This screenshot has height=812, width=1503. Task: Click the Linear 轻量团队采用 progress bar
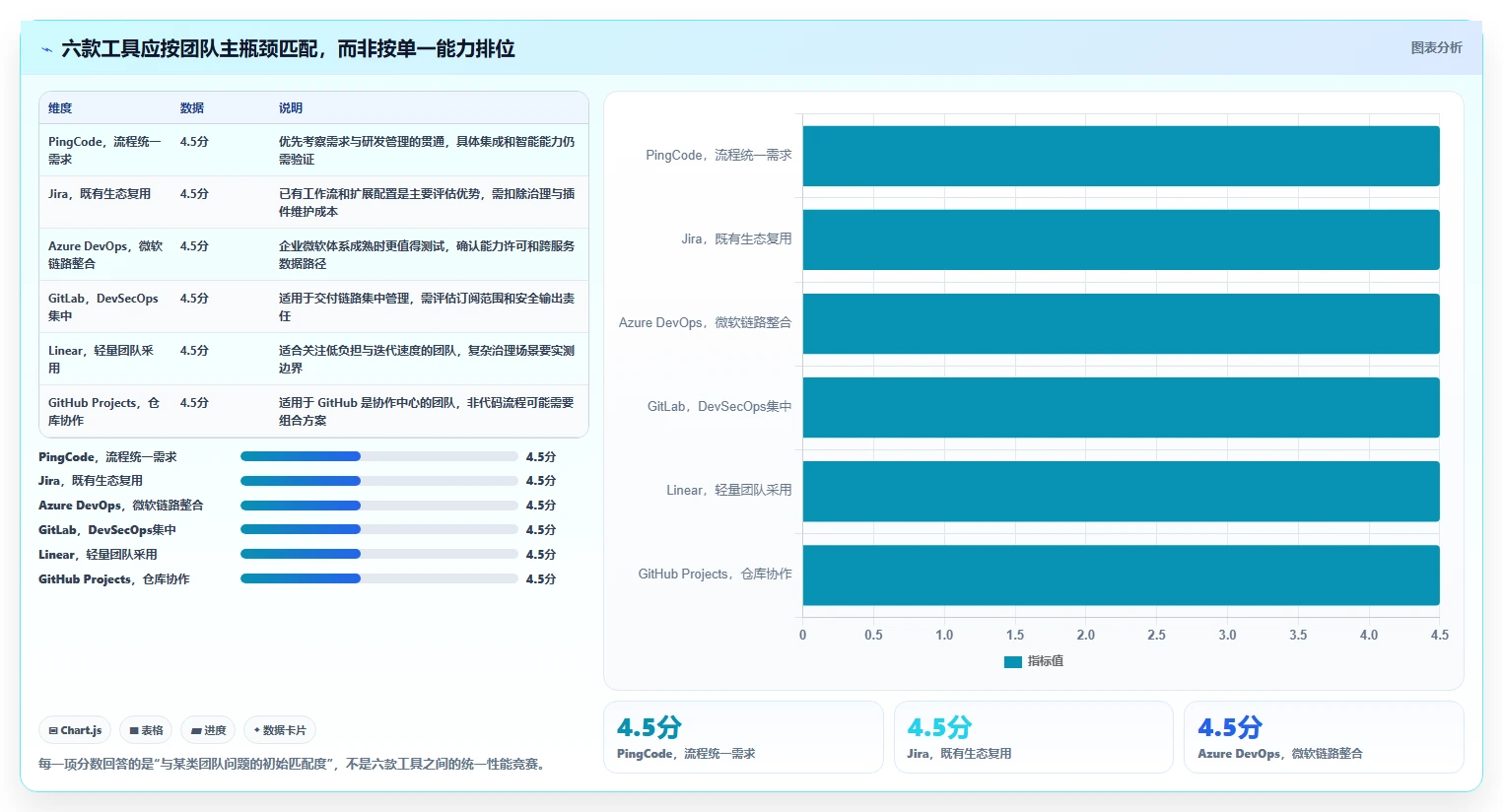(379, 554)
